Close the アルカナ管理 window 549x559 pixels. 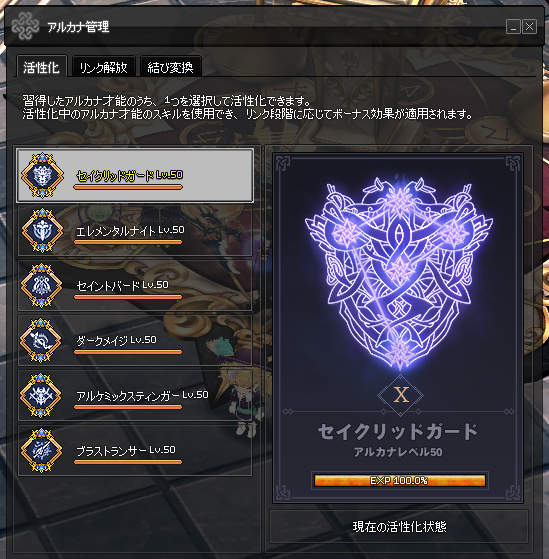tap(530, 27)
